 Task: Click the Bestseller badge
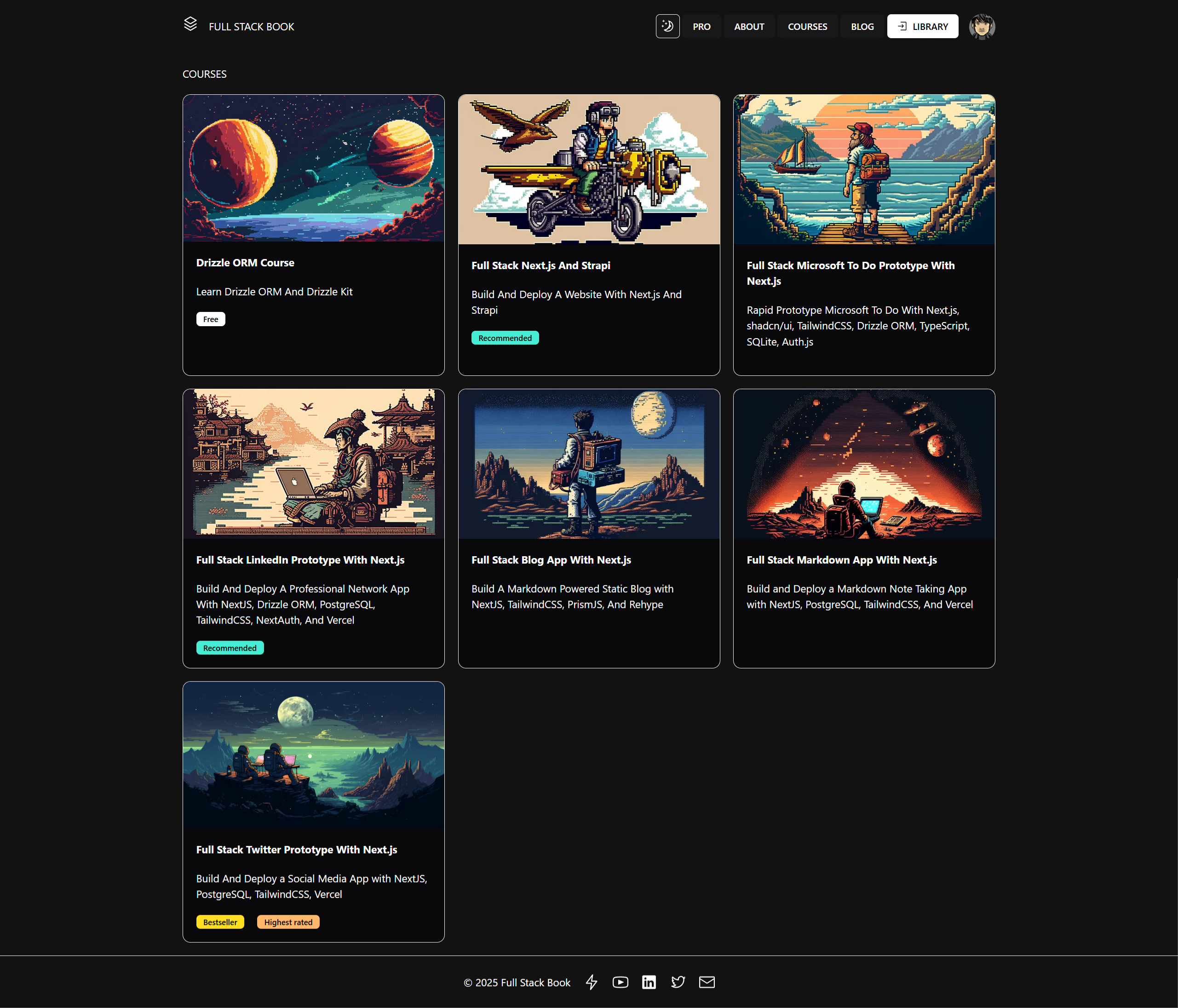[x=220, y=922]
